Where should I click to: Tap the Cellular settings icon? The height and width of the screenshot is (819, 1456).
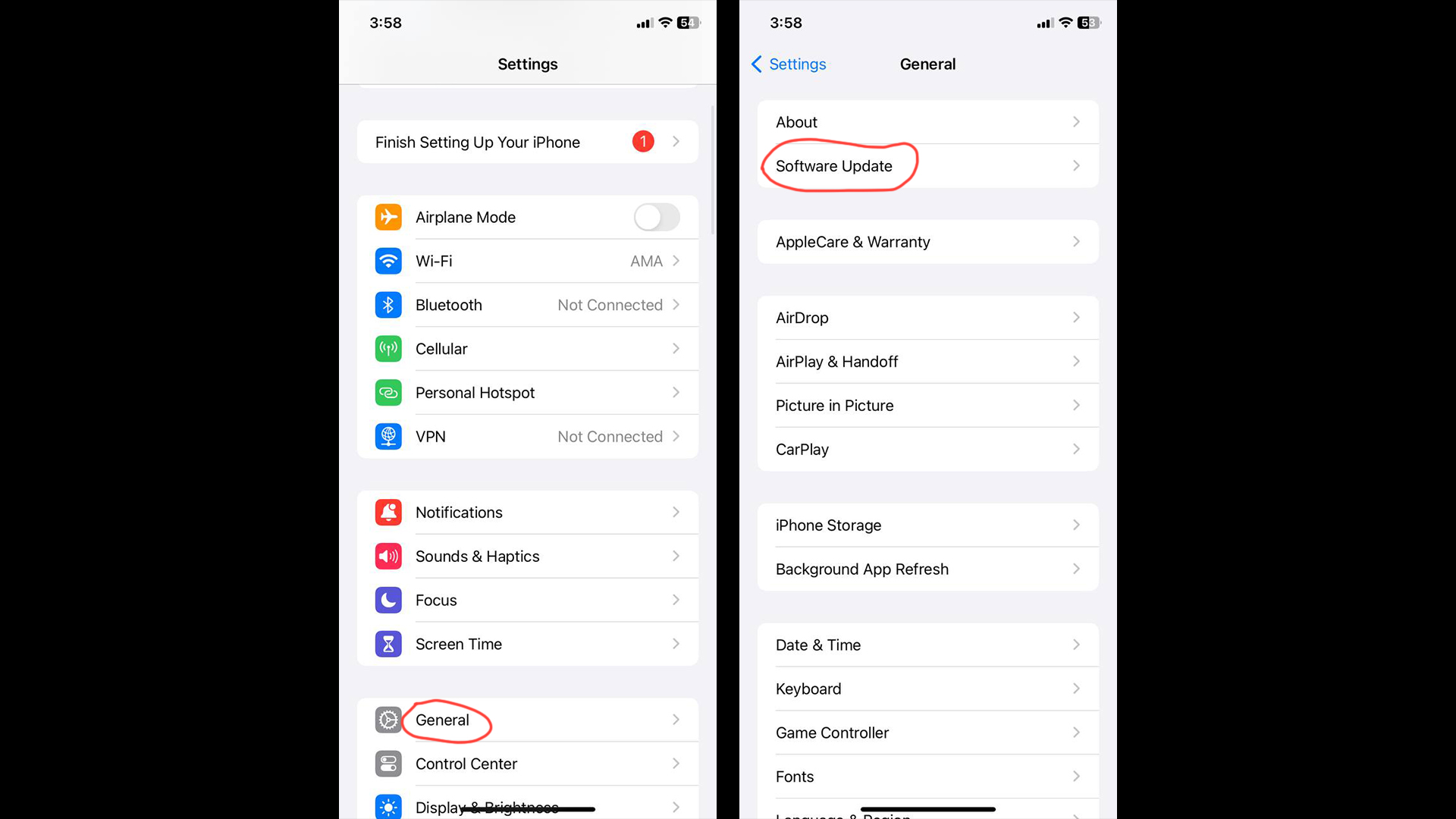click(x=388, y=348)
